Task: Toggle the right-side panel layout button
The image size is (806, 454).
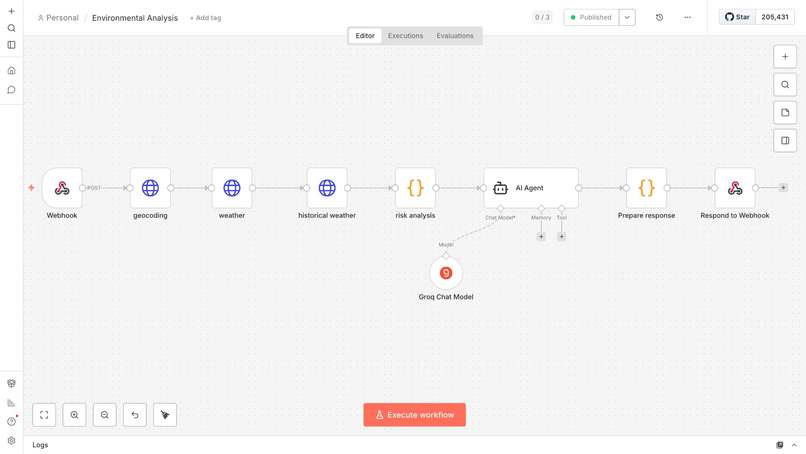Action: tap(785, 140)
